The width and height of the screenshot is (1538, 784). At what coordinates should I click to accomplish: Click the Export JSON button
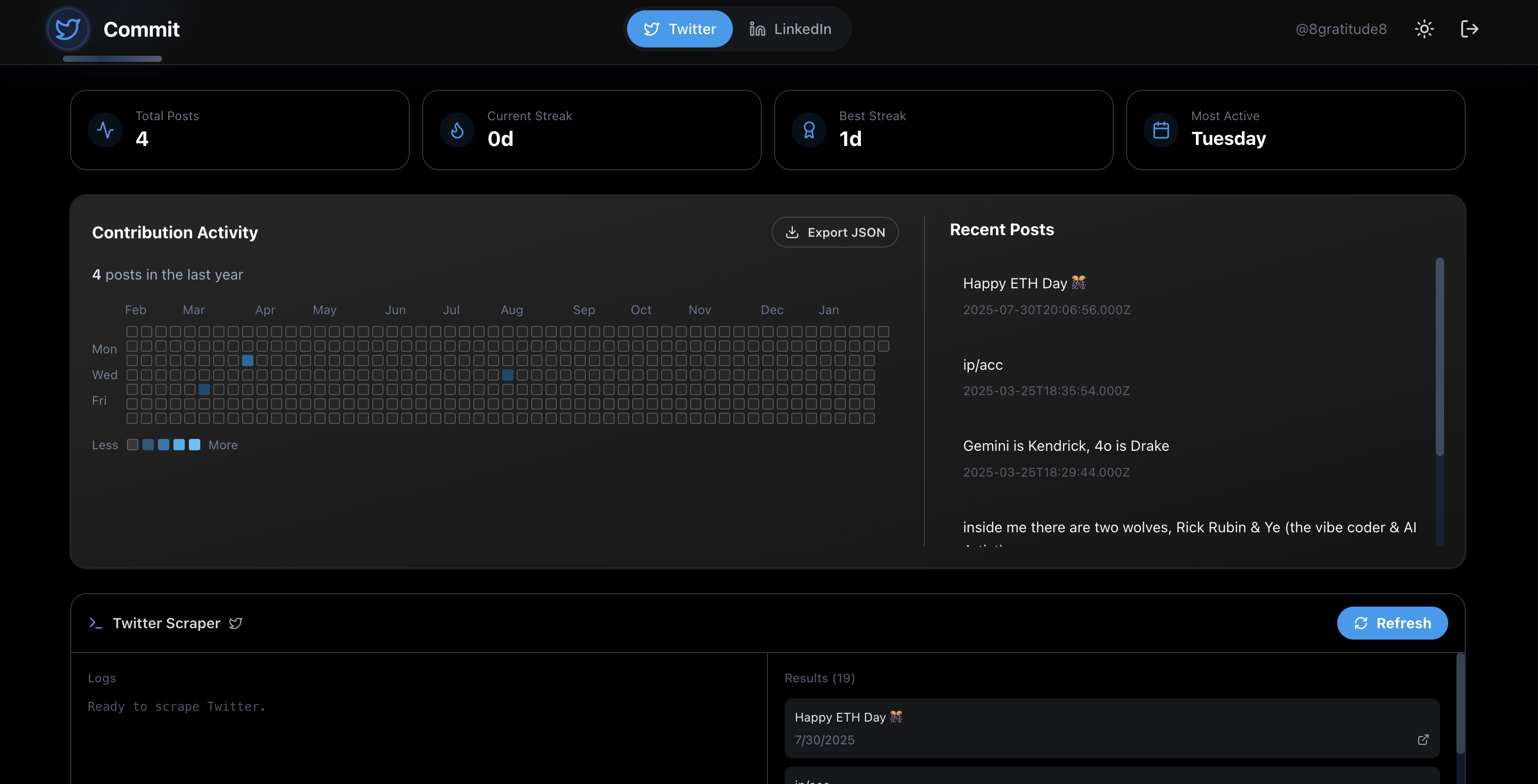coord(835,232)
